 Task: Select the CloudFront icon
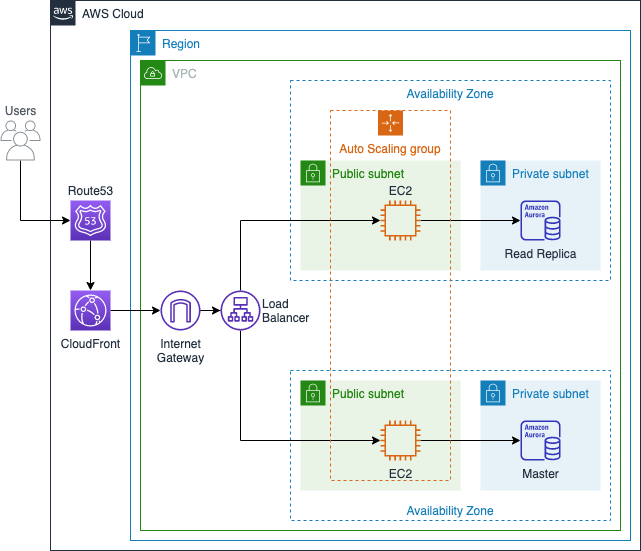[90, 310]
